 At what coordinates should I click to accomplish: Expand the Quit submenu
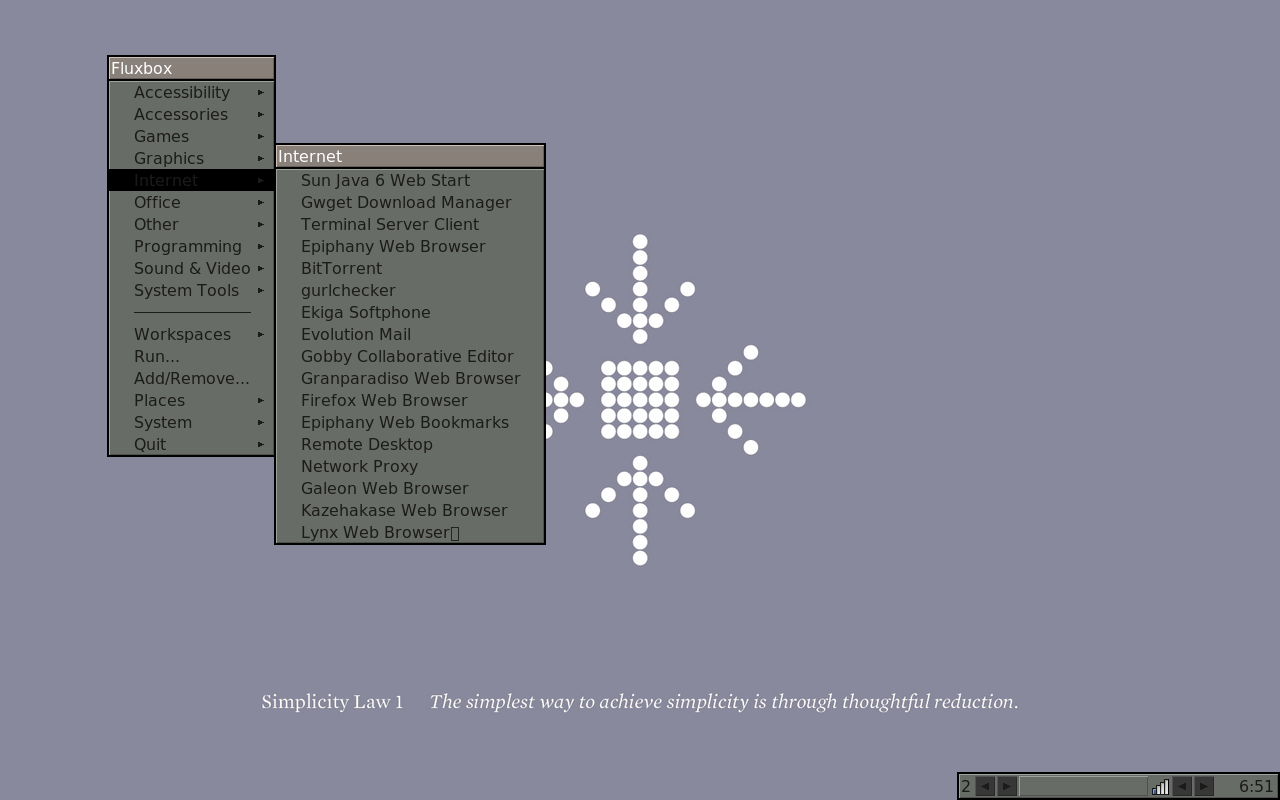tap(191, 444)
